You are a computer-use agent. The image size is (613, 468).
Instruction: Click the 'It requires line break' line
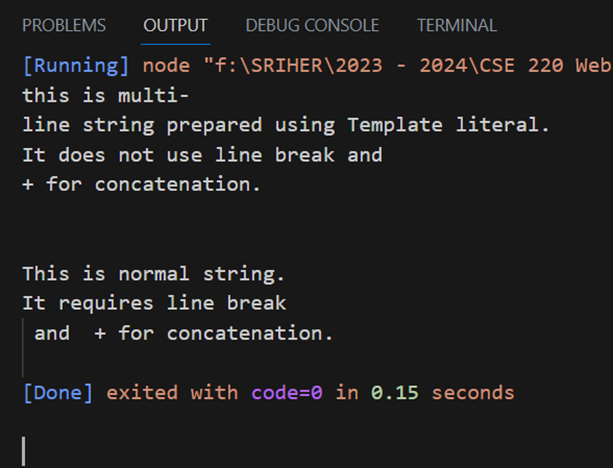tap(154, 304)
